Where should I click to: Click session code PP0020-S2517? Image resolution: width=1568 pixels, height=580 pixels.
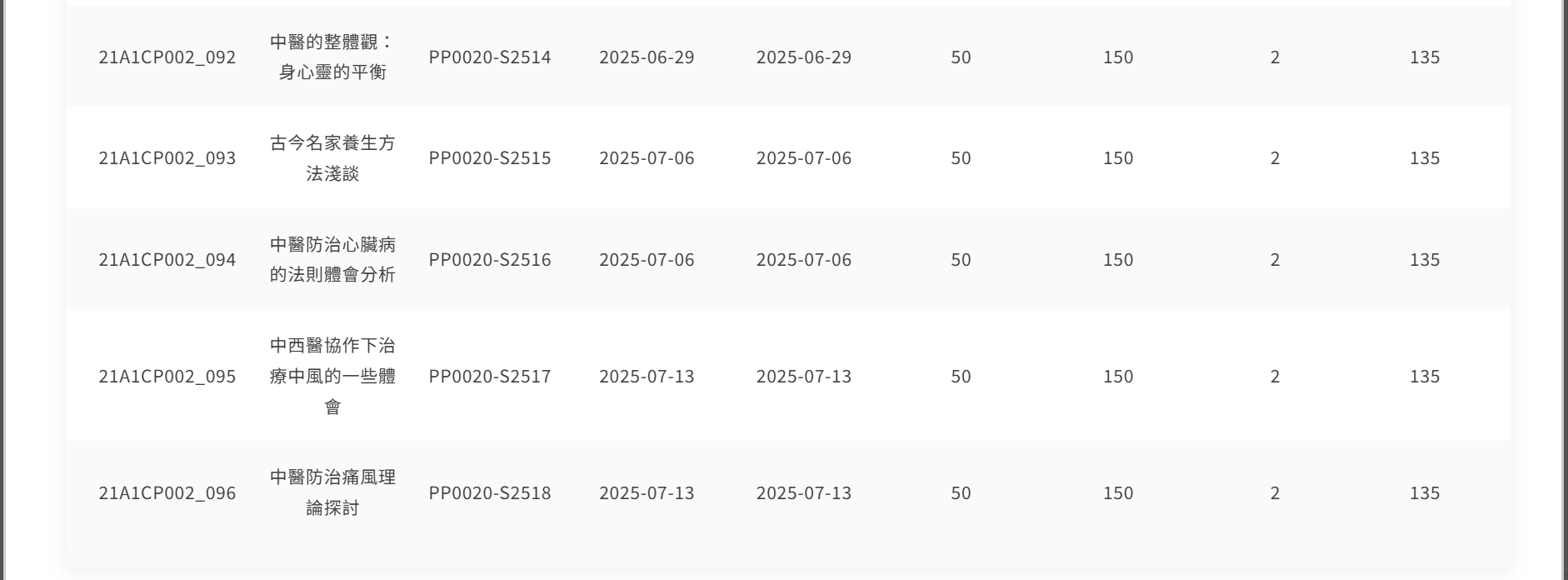click(490, 377)
